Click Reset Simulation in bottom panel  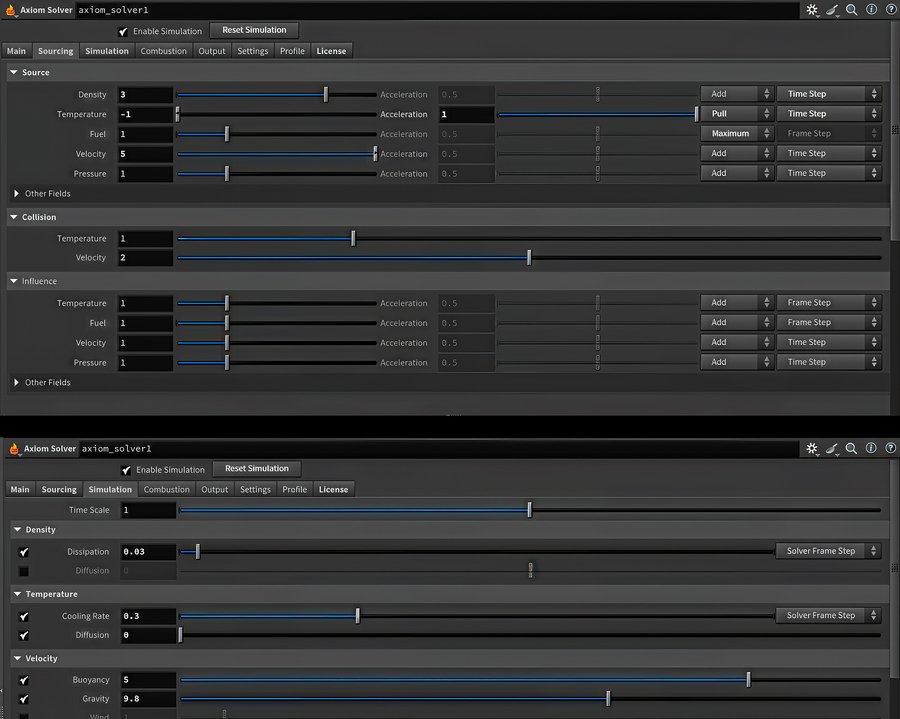[257, 468]
